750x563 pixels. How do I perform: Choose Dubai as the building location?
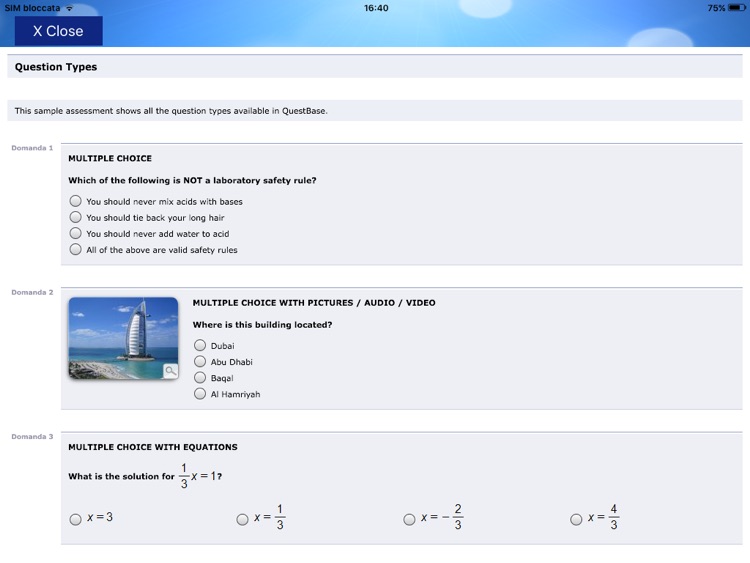coord(200,345)
